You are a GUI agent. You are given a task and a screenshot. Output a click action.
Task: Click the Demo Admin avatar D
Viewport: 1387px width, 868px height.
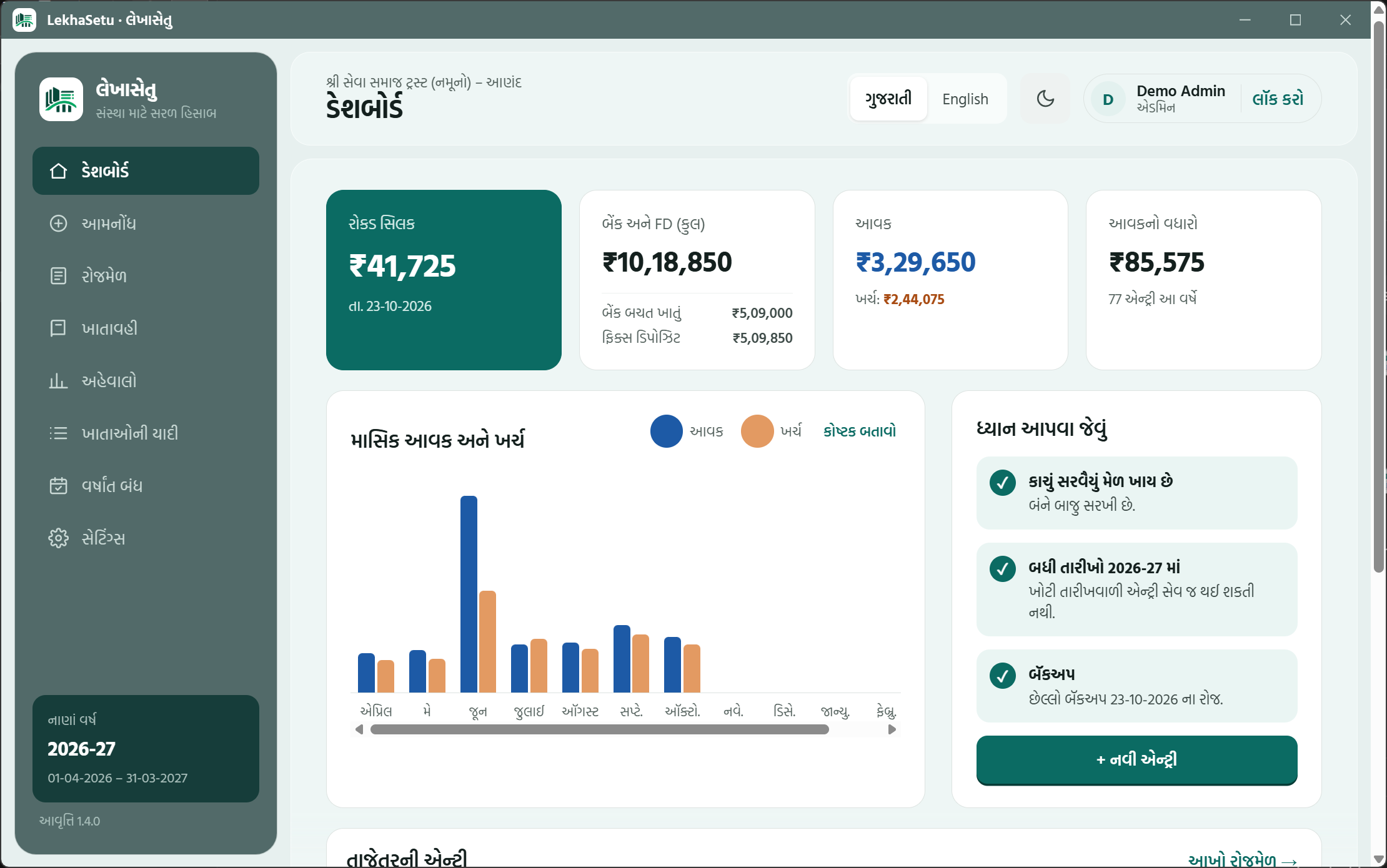(x=1108, y=99)
